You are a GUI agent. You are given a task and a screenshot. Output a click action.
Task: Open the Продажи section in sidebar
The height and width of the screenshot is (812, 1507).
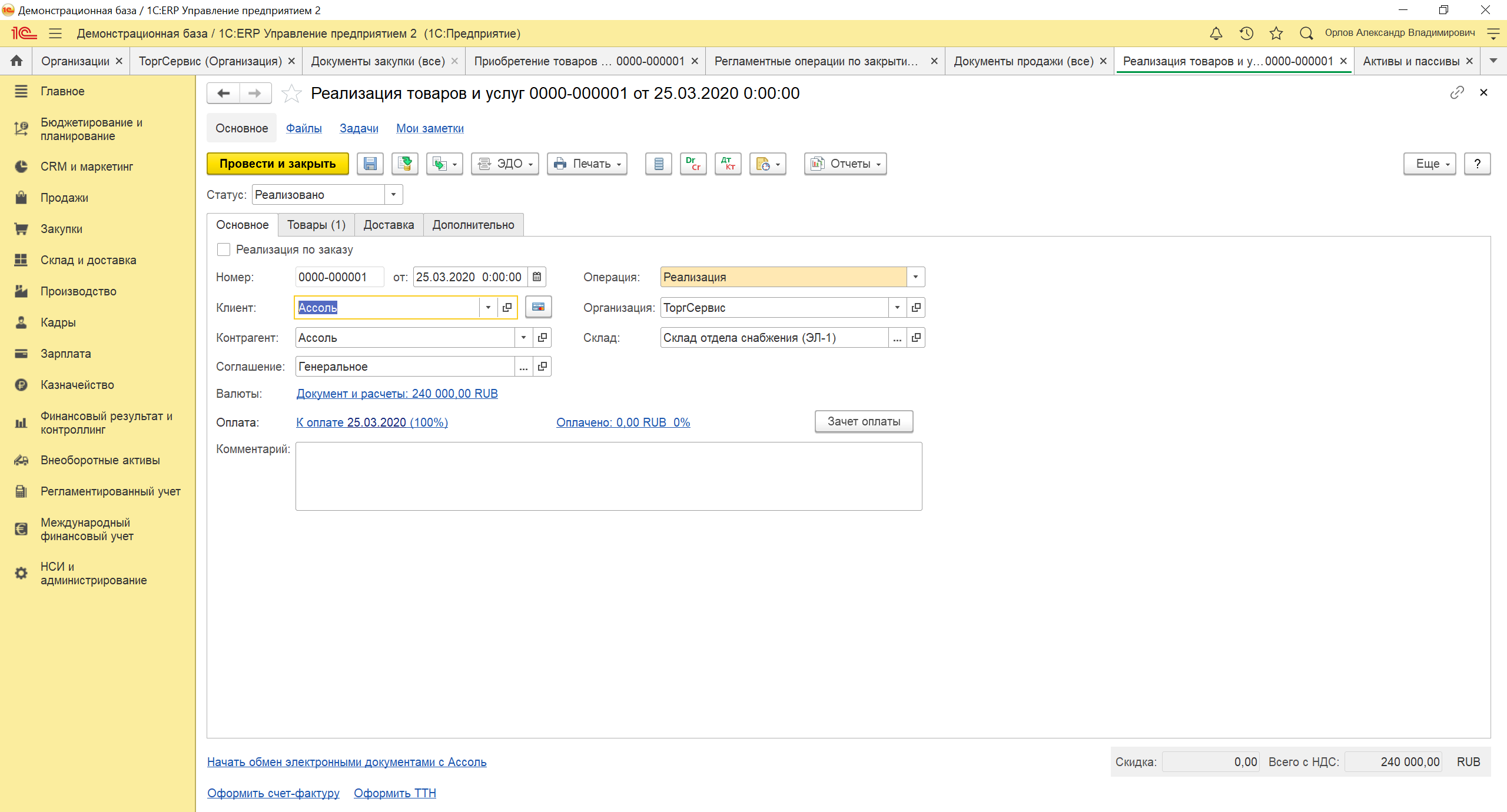(x=64, y=198)
